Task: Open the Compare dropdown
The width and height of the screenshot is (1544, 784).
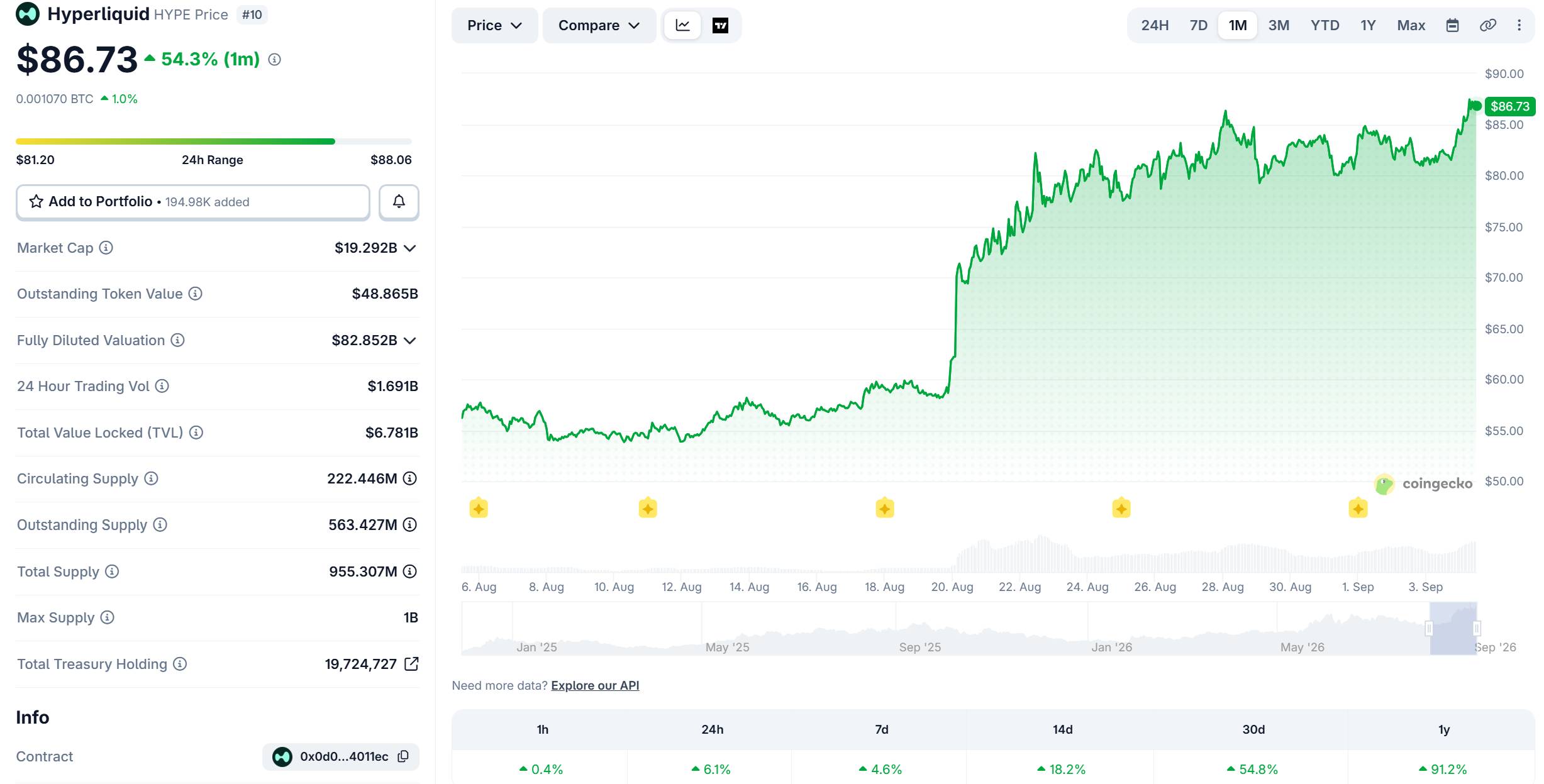Action: (599, 25)
